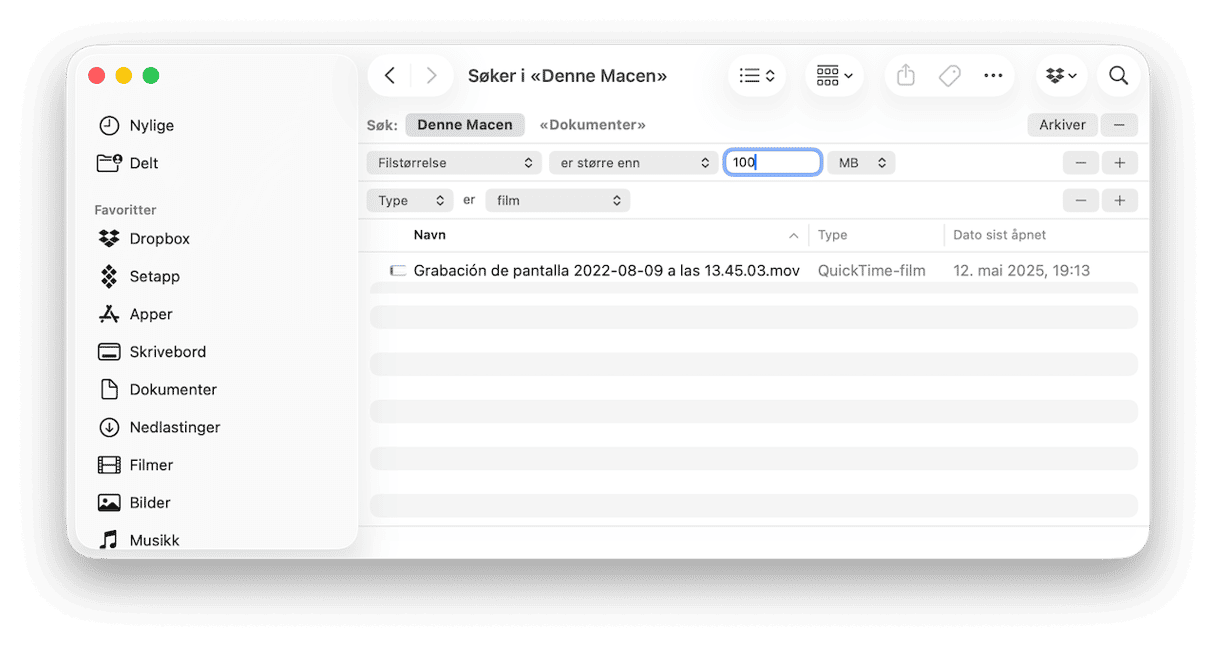Open the MB unit dropdown
The height and width of the screenshot is (646, 1216).
point(860,162)
